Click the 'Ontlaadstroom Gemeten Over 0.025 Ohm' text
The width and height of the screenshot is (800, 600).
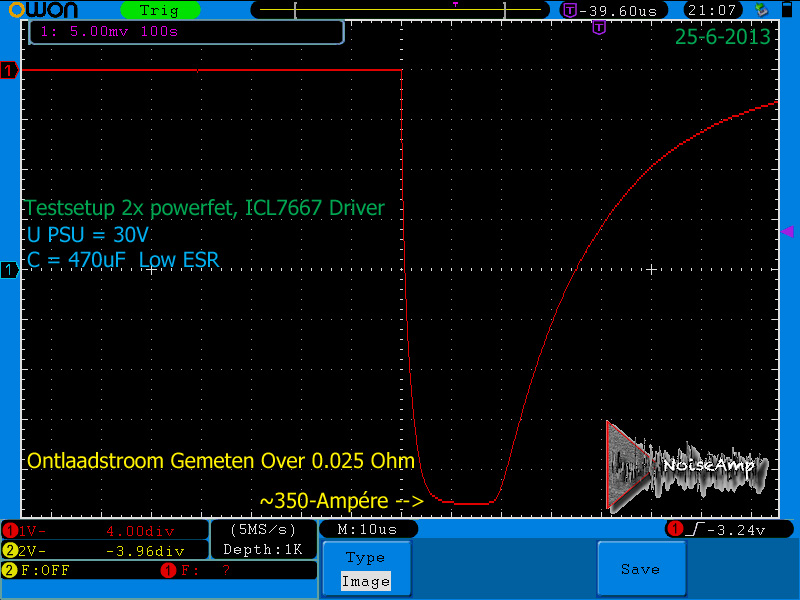click(x=221, y=461)
